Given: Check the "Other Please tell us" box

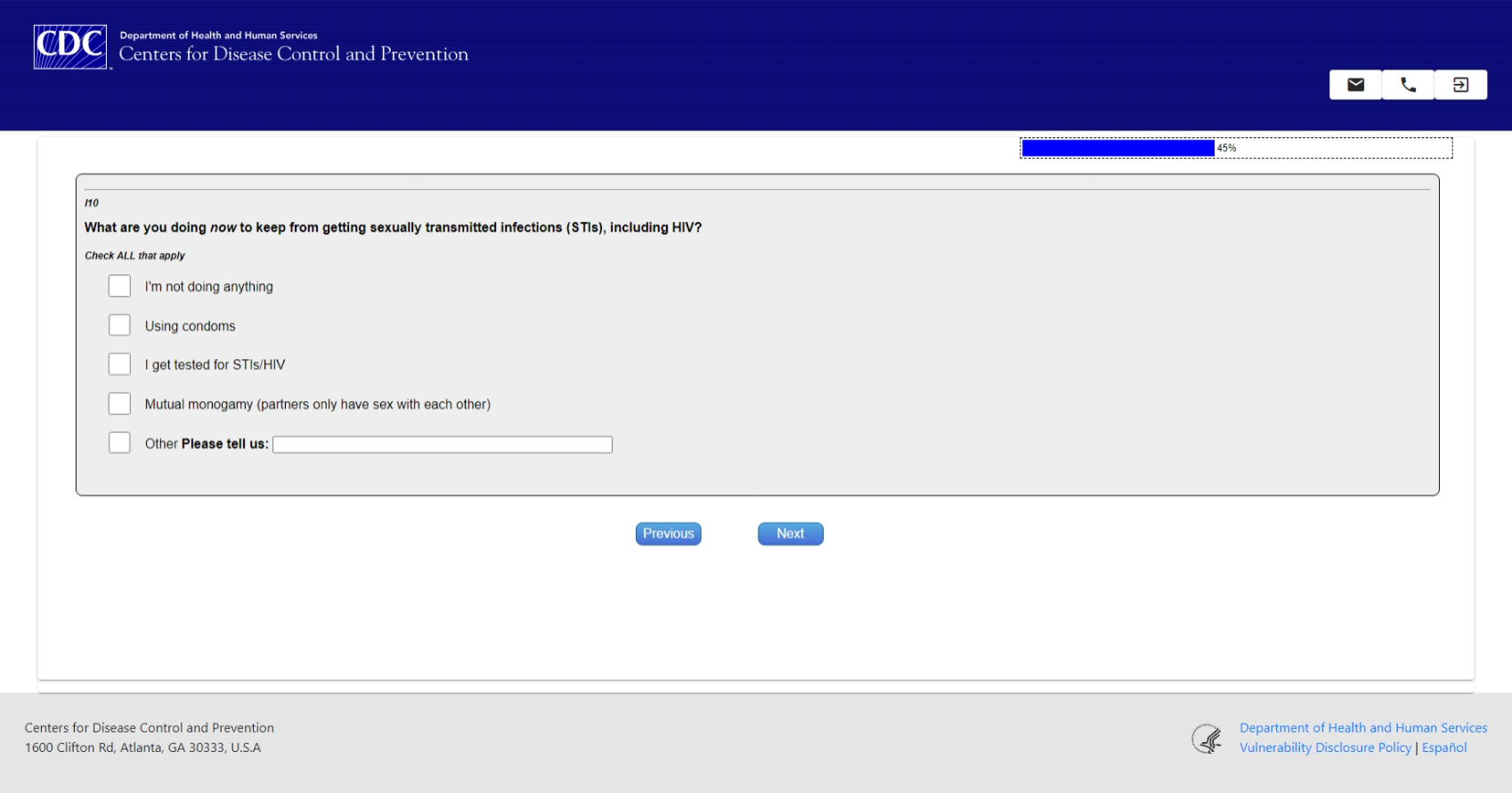Looking at the screenshot, I should pos(119,443).
